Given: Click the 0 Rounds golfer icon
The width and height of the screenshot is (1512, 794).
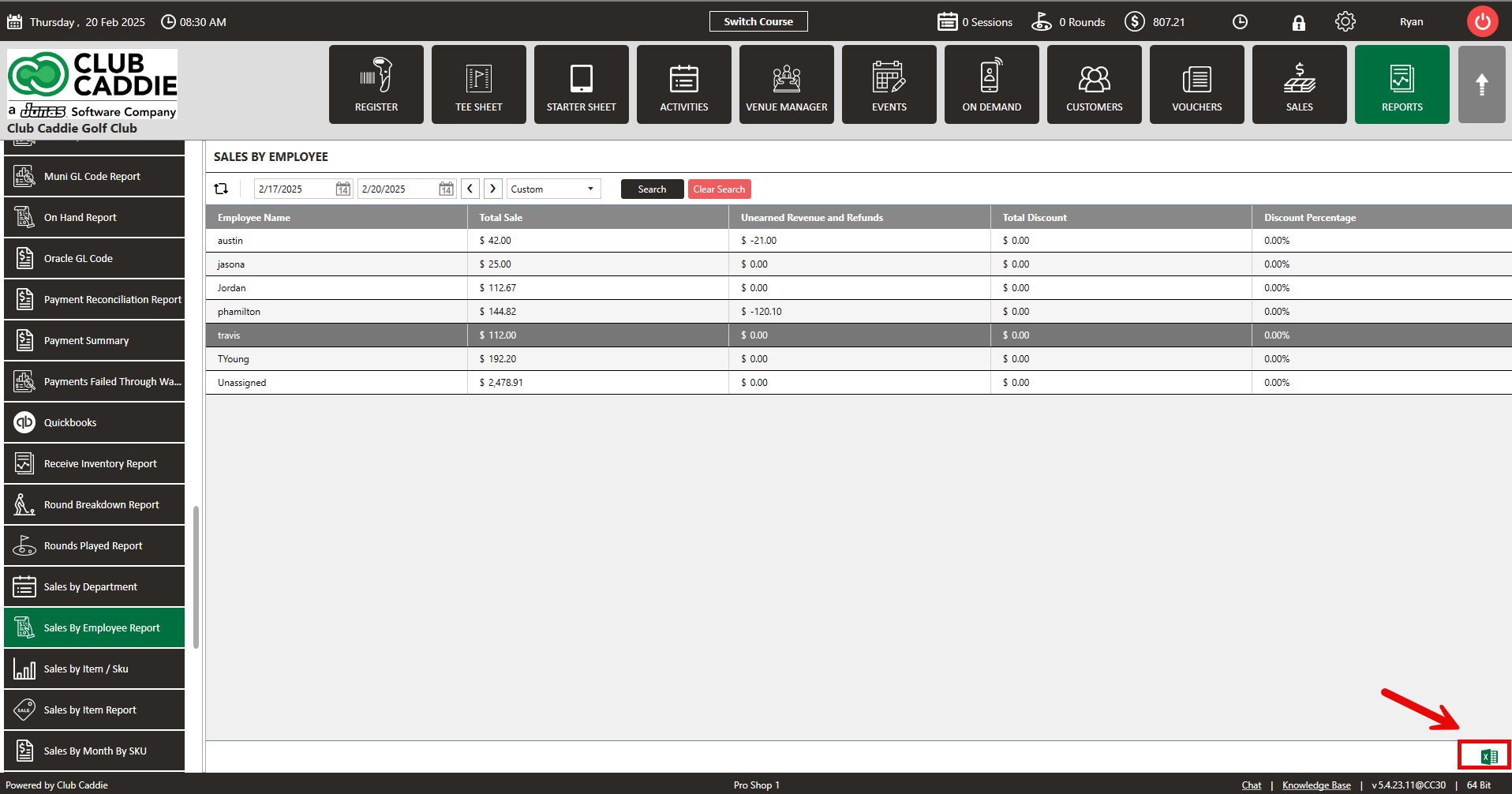Looking at the screenshot, I should point(1042,21).
